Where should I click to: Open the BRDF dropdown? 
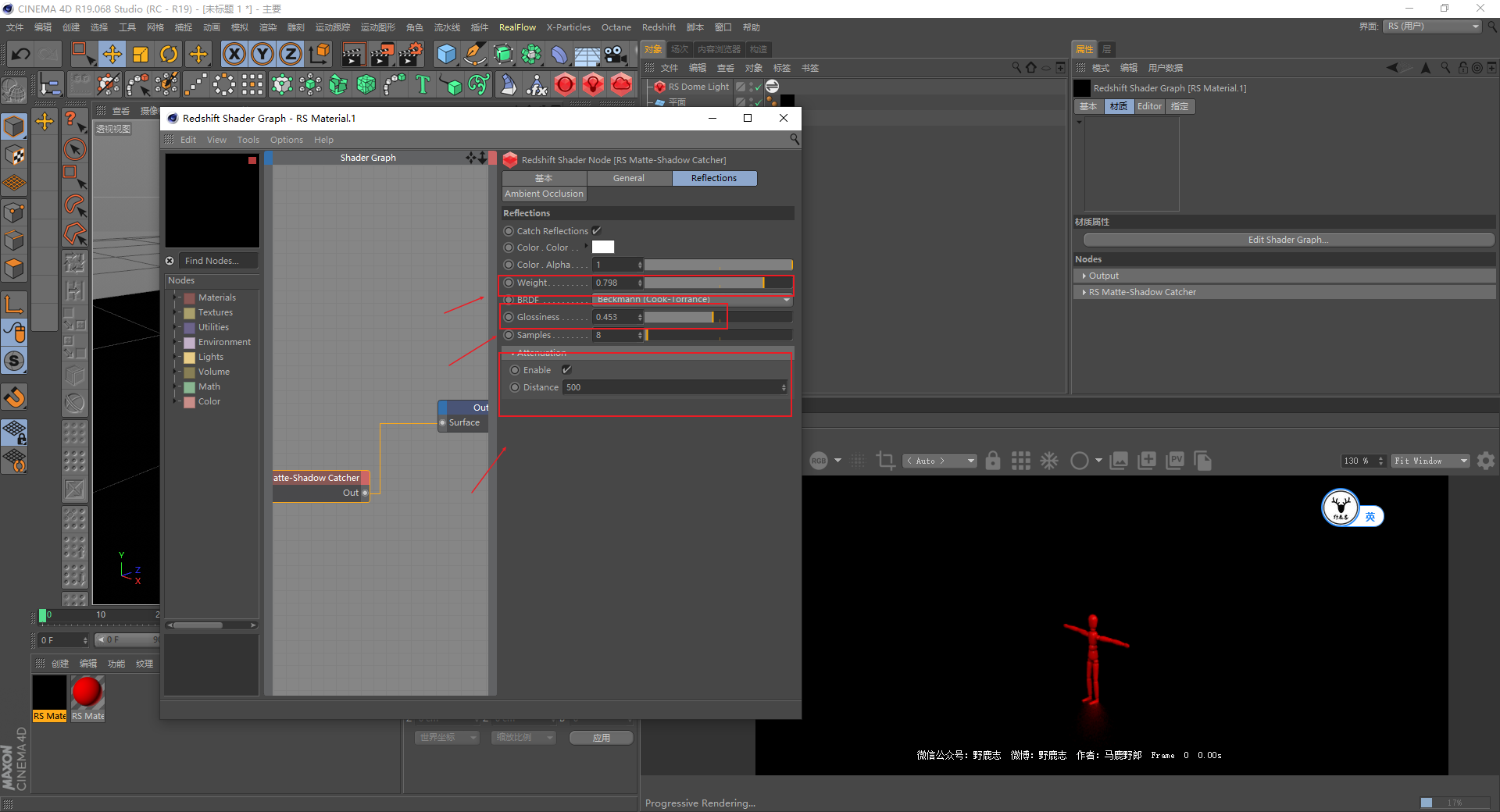[692, 300]
